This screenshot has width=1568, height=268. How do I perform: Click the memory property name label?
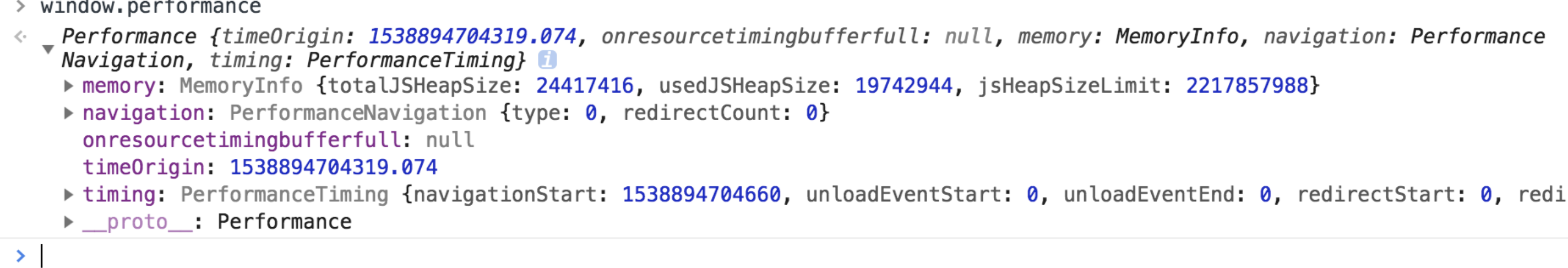pyautogui.click(x=119, y=86)
